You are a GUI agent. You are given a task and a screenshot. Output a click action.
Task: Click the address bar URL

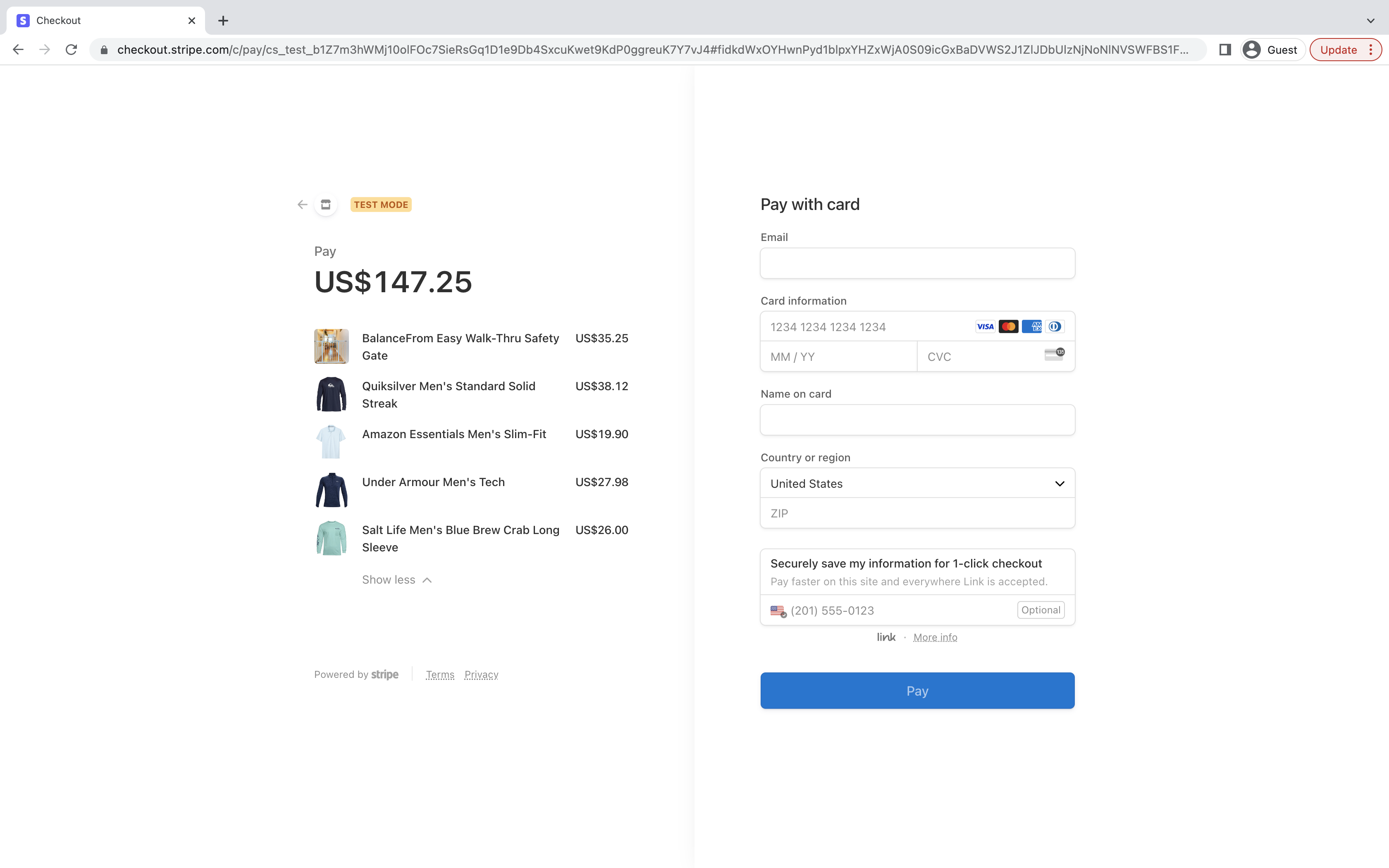[653, 50]
